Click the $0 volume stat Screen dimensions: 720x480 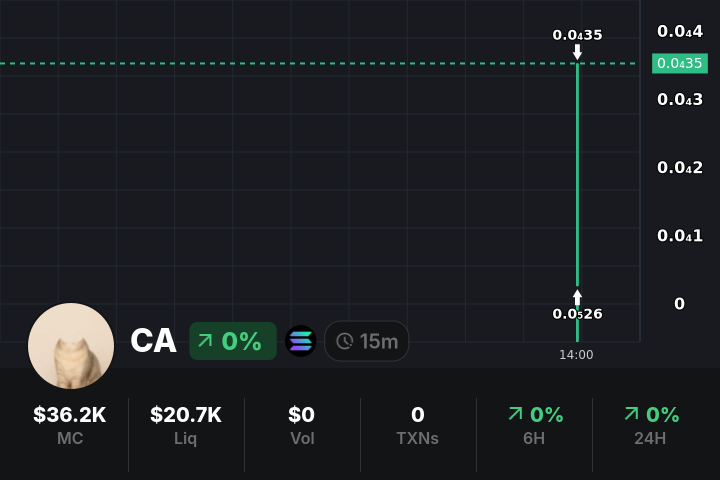(x=301, y=424)
